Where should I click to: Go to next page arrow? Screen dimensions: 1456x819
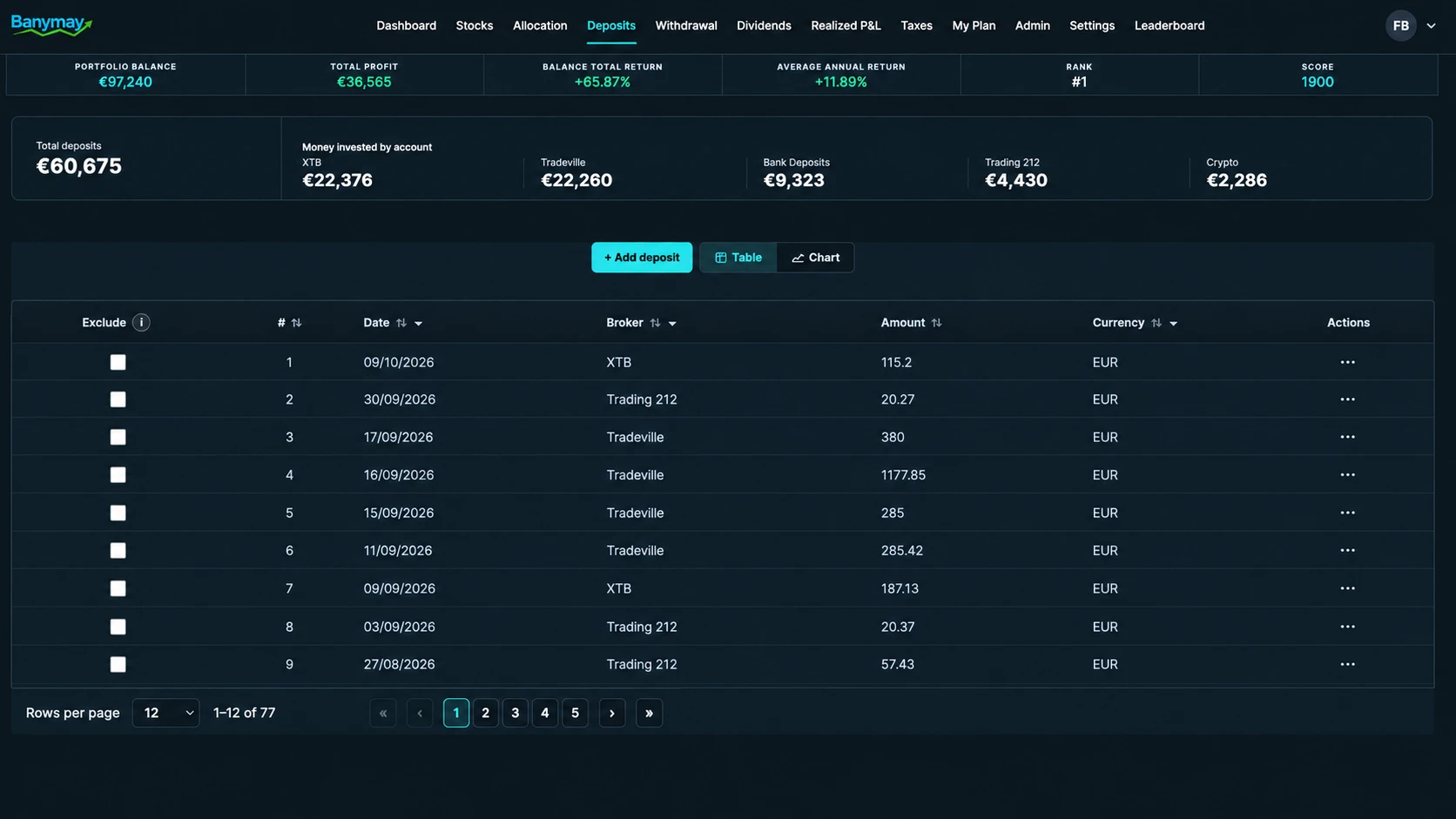pos(612,713)
